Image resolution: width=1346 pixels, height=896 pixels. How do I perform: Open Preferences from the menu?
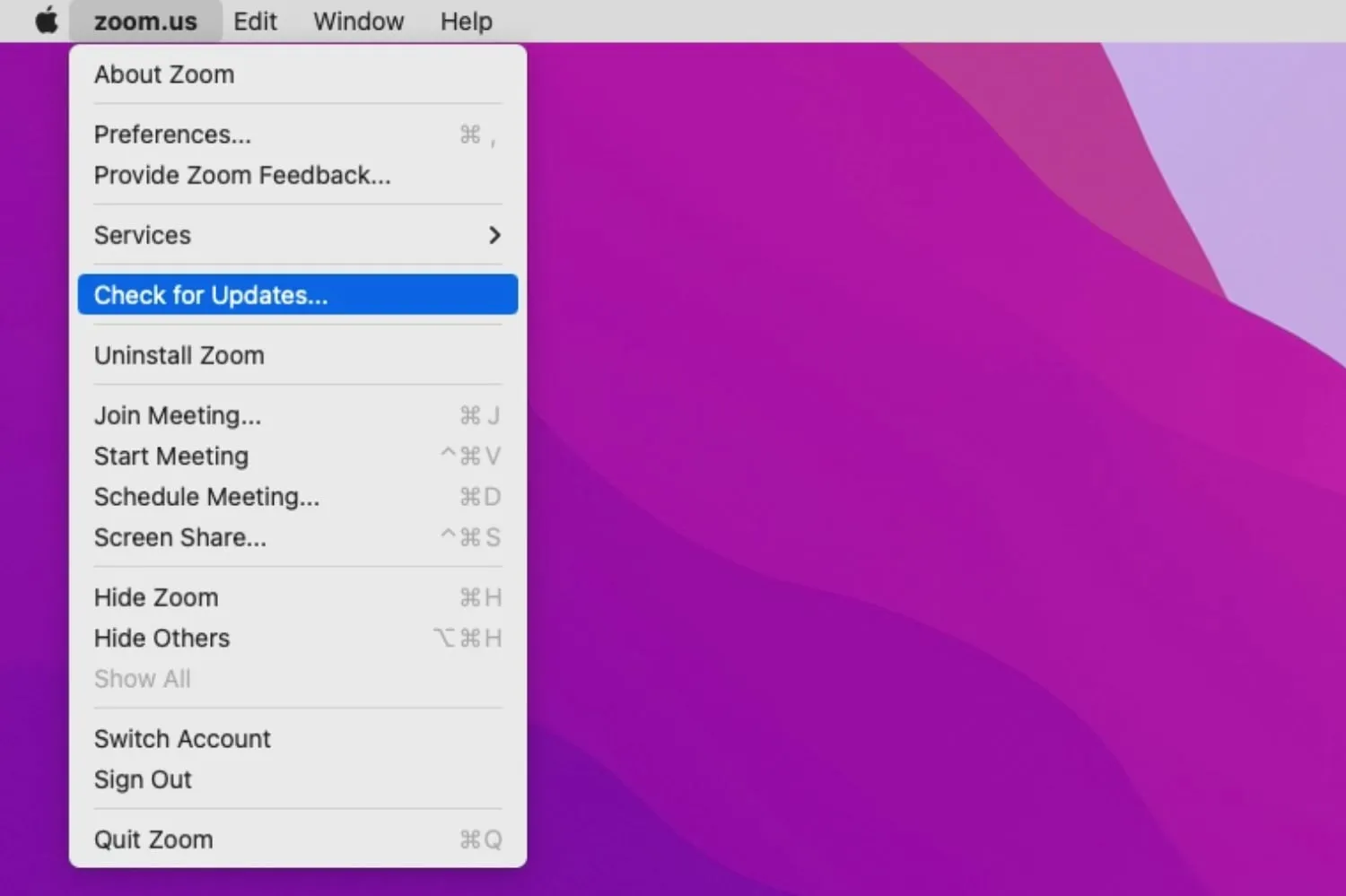click(x=172, y=135)
